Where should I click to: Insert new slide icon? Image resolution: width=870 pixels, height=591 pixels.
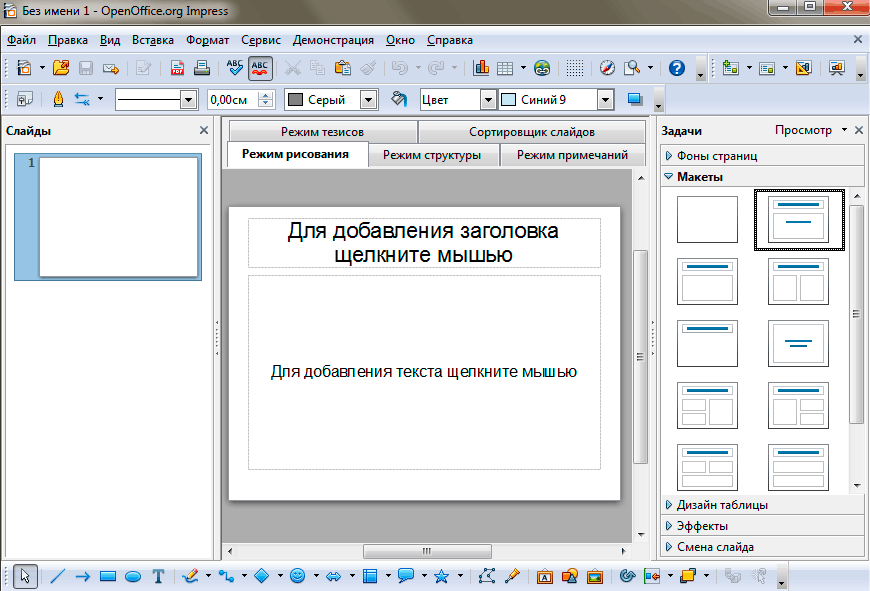coord(731,68)
